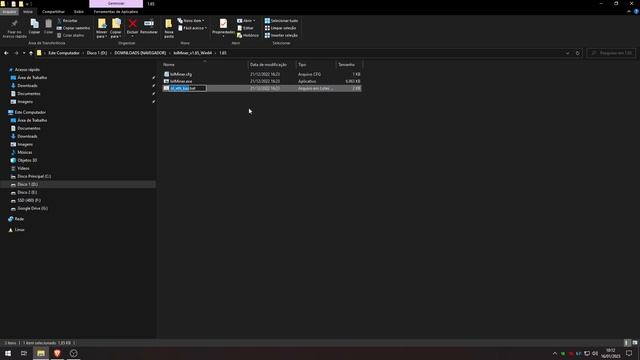640x360 pixels.
Task: Open the Copiar para folder dropdown
Action: coord(116,28)
